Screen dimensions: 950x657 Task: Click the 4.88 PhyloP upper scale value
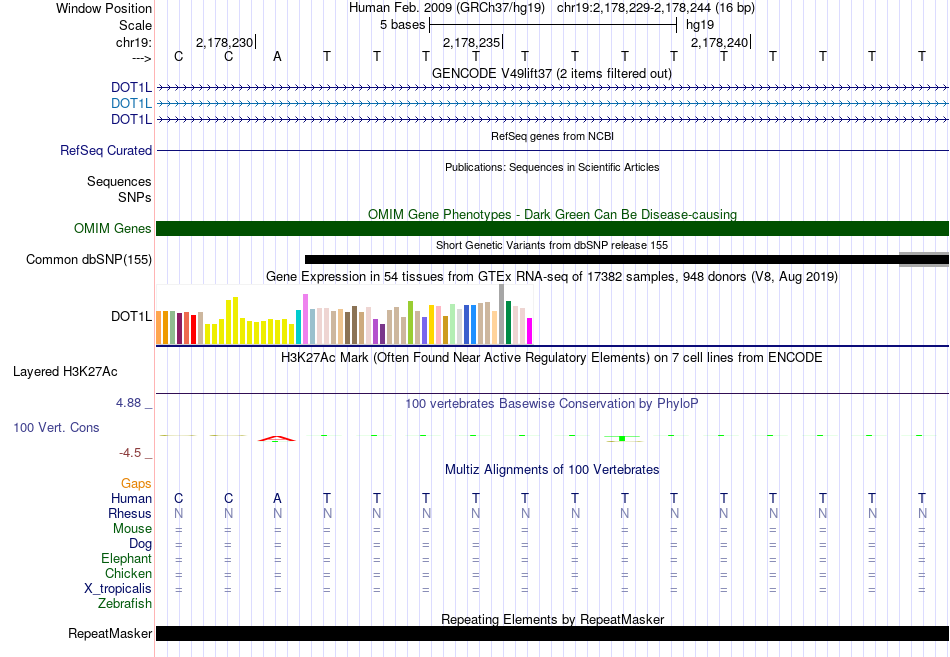pyautogui.click(x=128, y=403)
